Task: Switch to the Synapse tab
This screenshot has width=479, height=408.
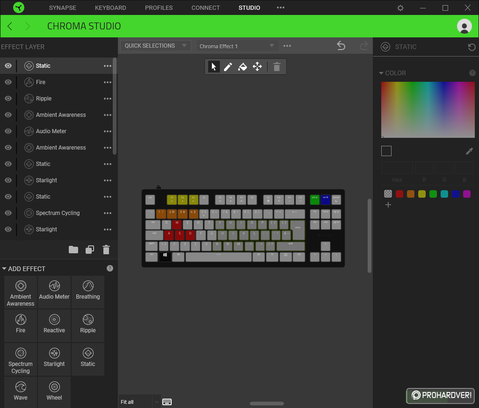Action: point(62,8)
